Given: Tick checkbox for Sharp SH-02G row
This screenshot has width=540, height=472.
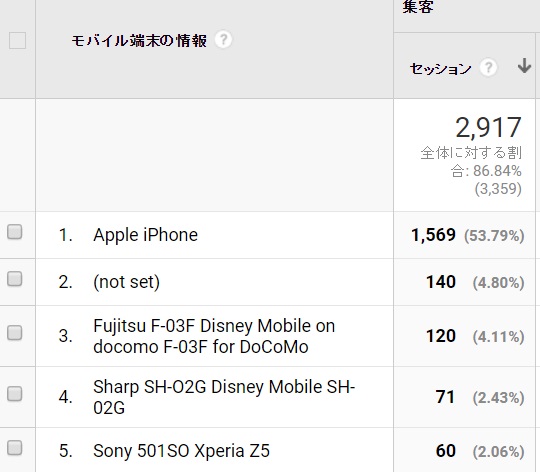Looking at the screenshot, I should 14,394.
